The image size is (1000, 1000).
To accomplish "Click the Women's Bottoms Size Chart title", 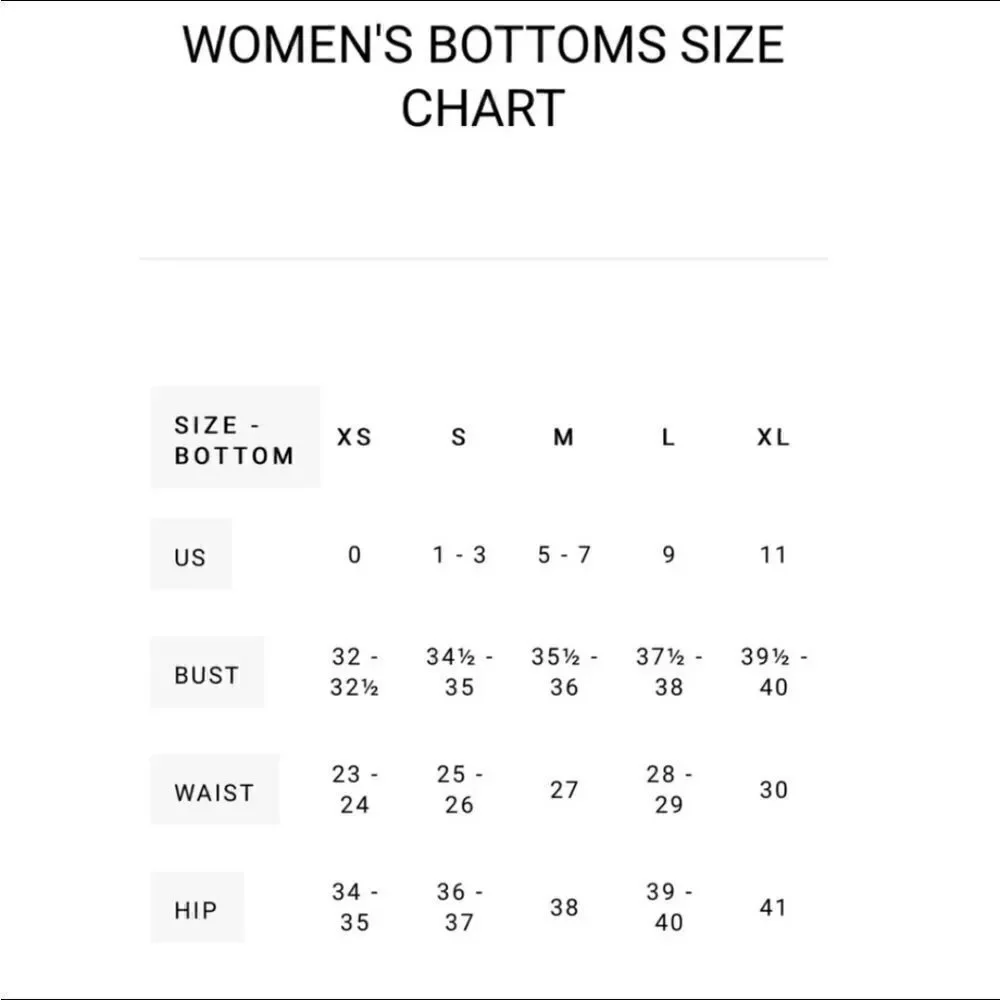I will (483, 75).
